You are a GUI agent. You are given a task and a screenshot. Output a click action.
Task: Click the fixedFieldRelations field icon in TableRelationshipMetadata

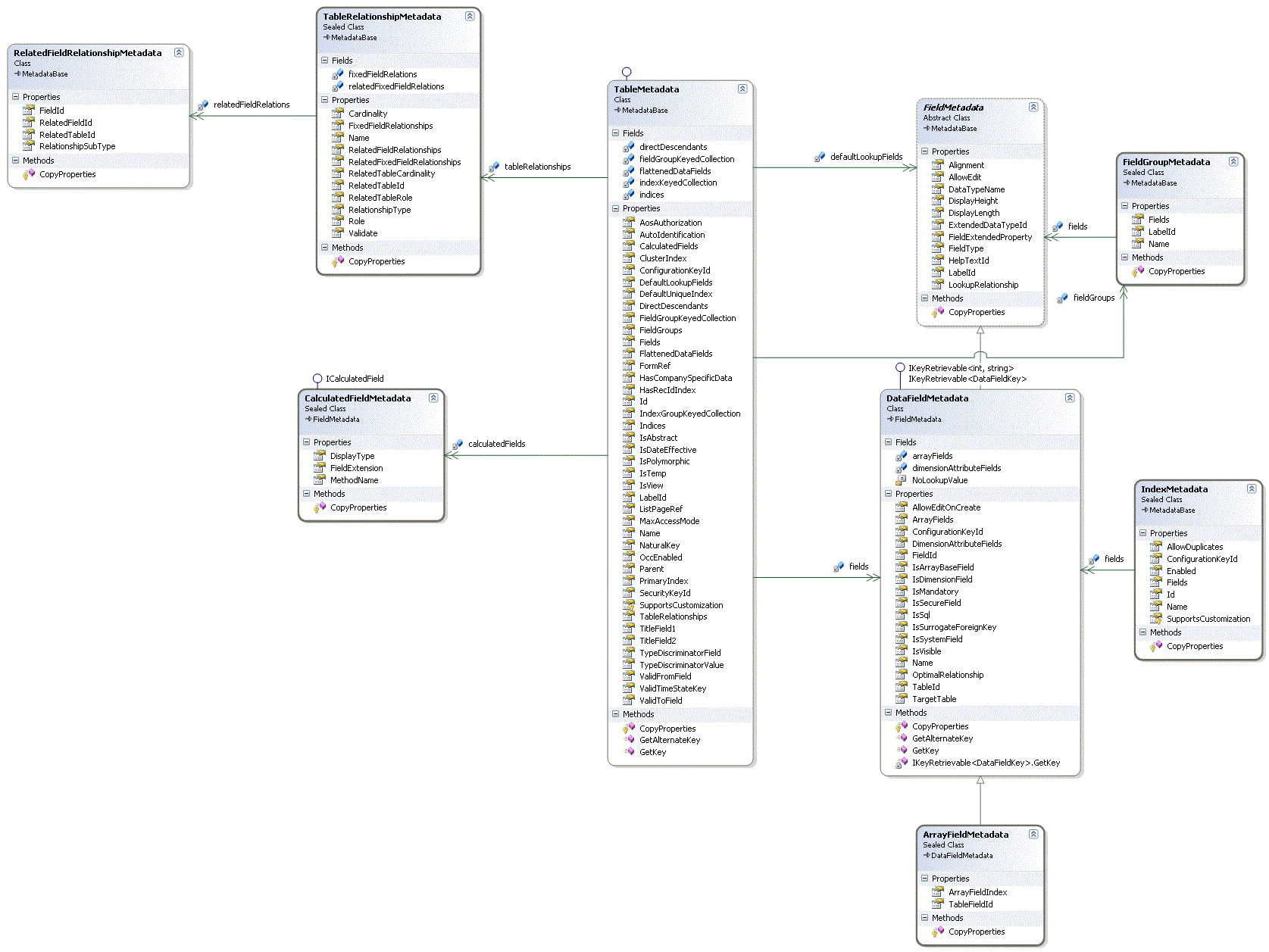[337, 74]
